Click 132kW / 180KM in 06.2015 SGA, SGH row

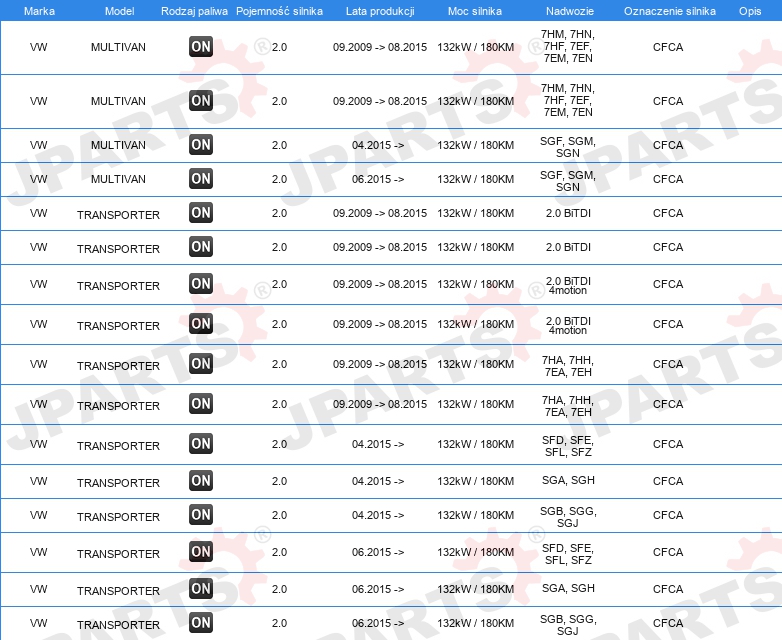[476, 589]
